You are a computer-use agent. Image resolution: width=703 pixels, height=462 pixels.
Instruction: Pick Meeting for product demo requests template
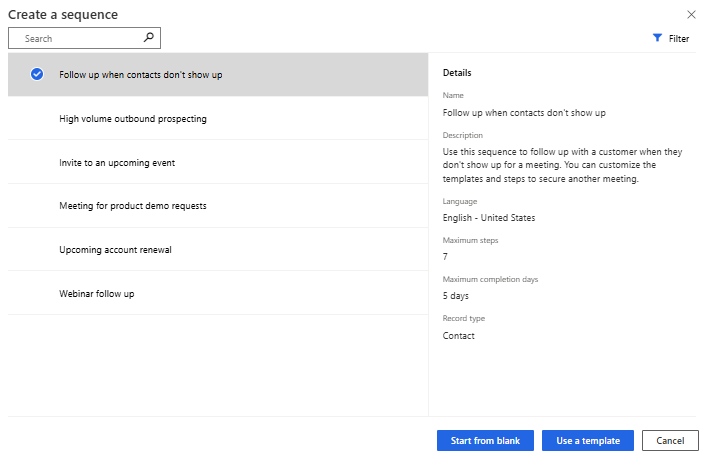133,206
